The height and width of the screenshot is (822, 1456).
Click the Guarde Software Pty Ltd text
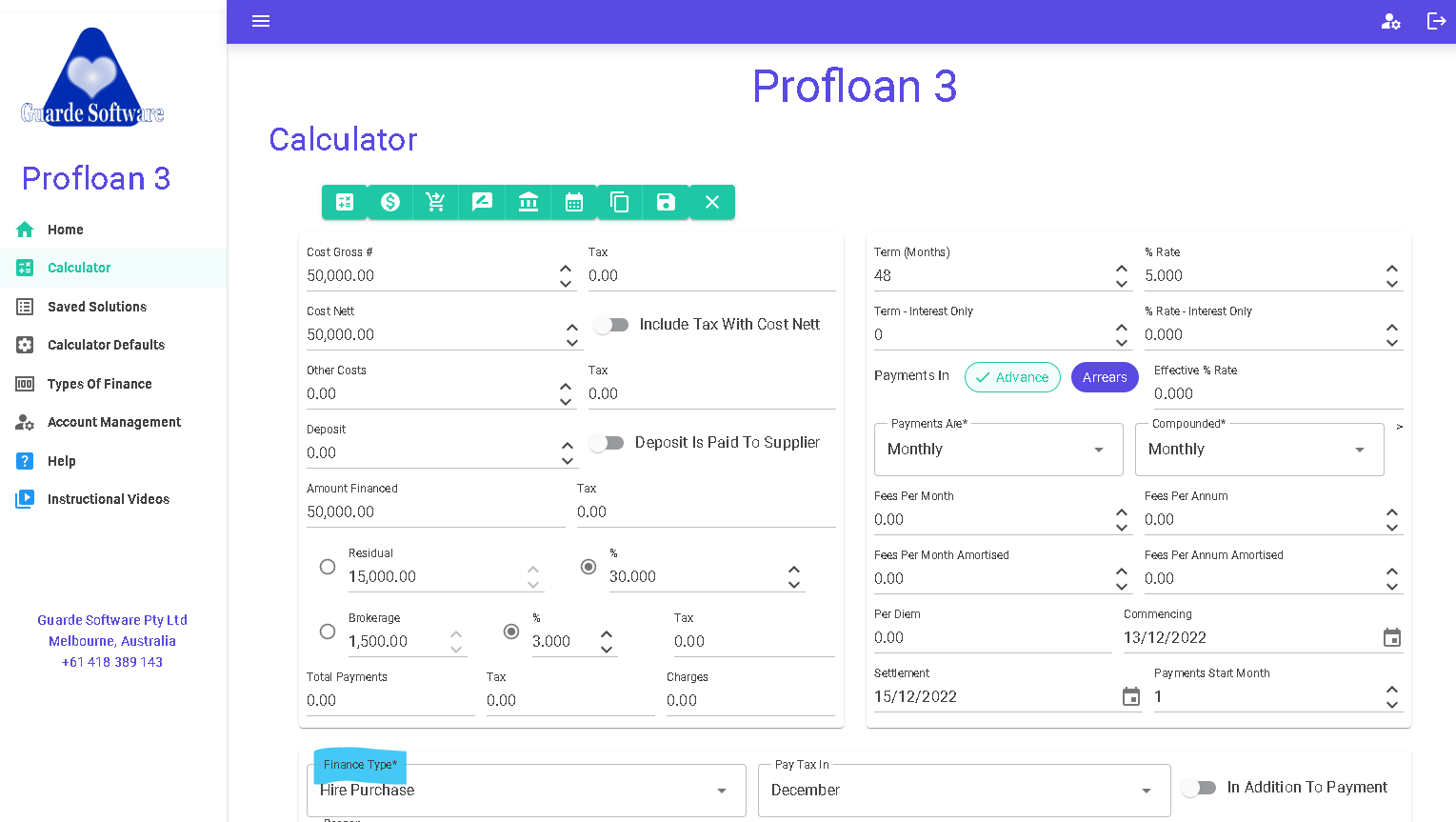112,620
